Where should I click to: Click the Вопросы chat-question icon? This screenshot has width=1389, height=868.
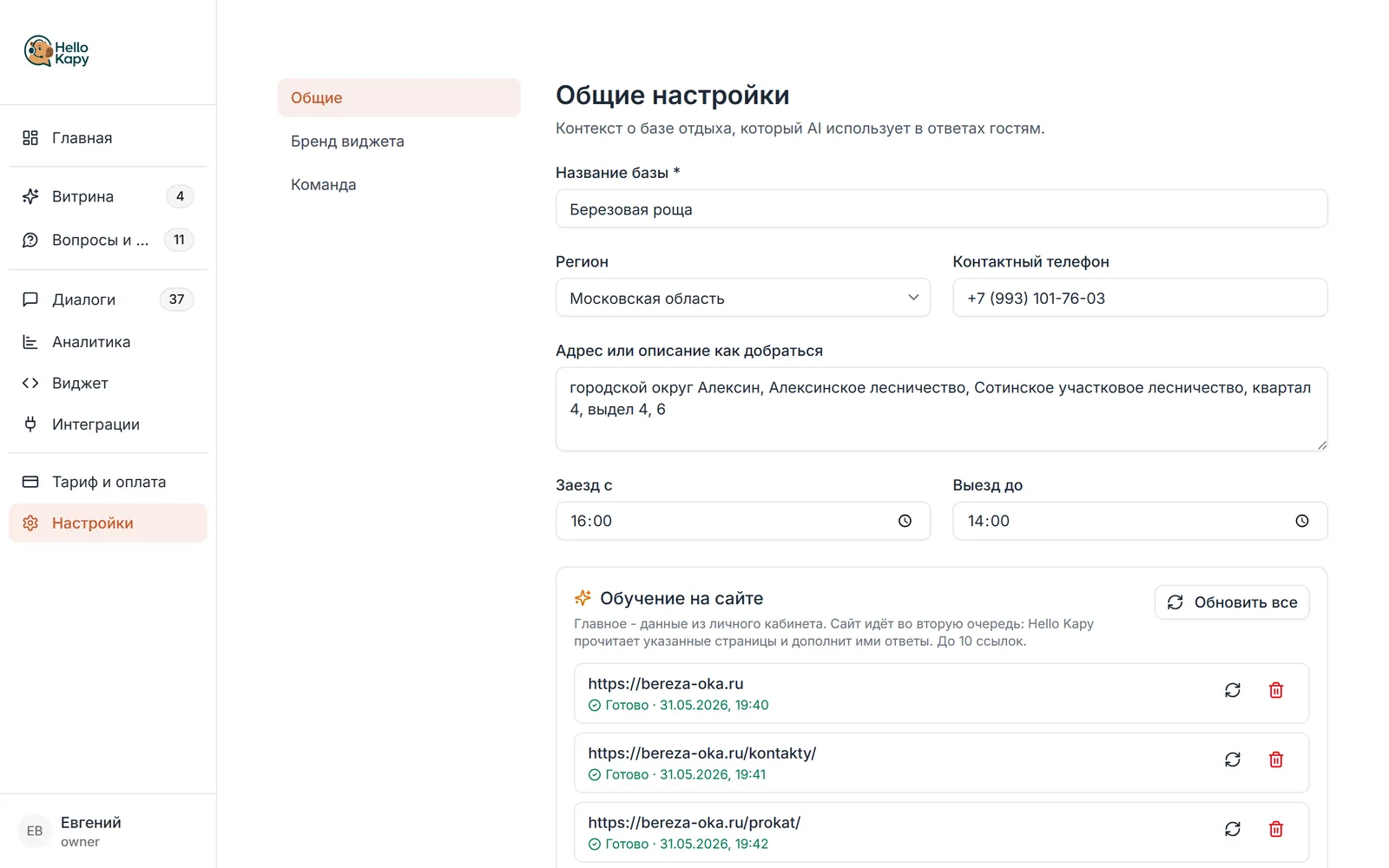click(30, 240)
